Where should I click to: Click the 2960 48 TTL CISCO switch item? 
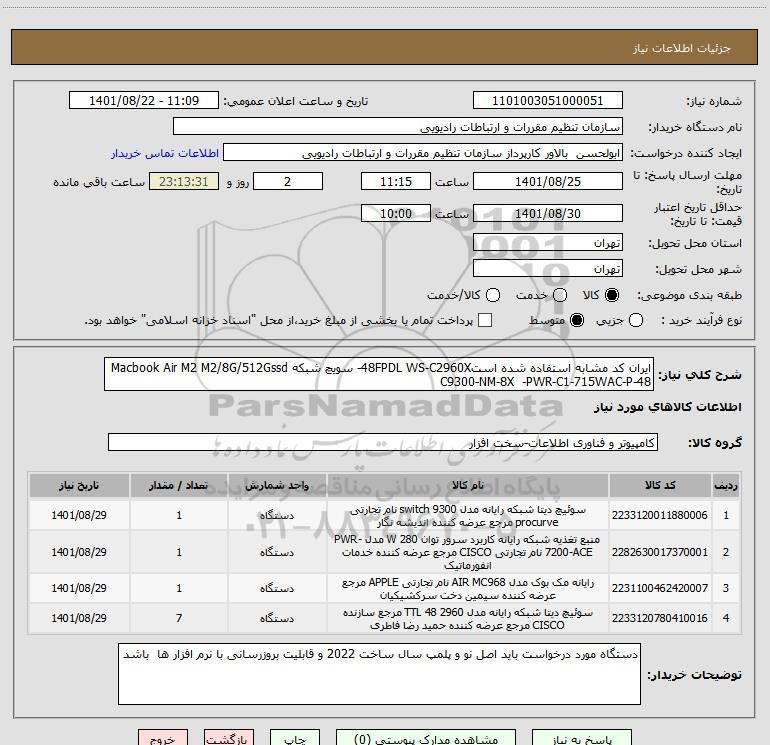point(468,618)
